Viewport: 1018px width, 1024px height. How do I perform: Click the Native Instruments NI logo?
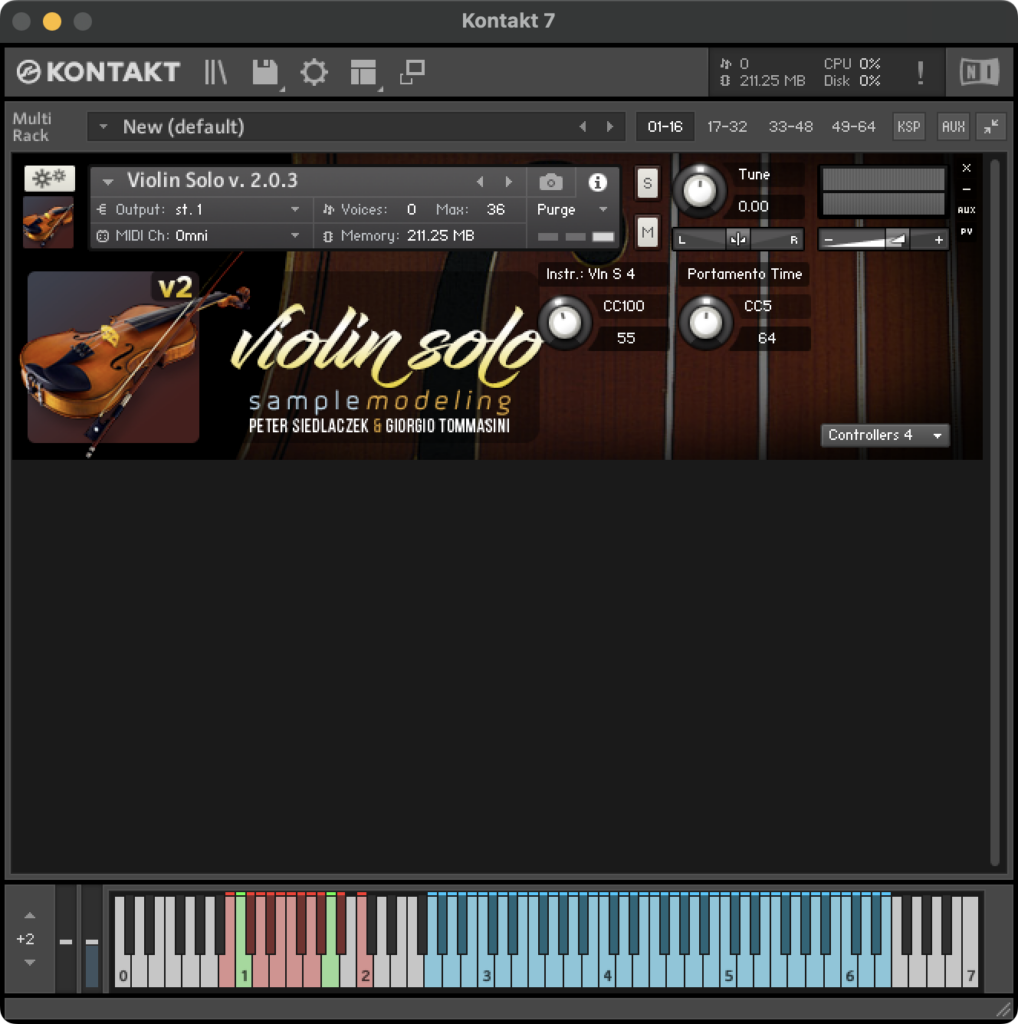pos(979,72)
